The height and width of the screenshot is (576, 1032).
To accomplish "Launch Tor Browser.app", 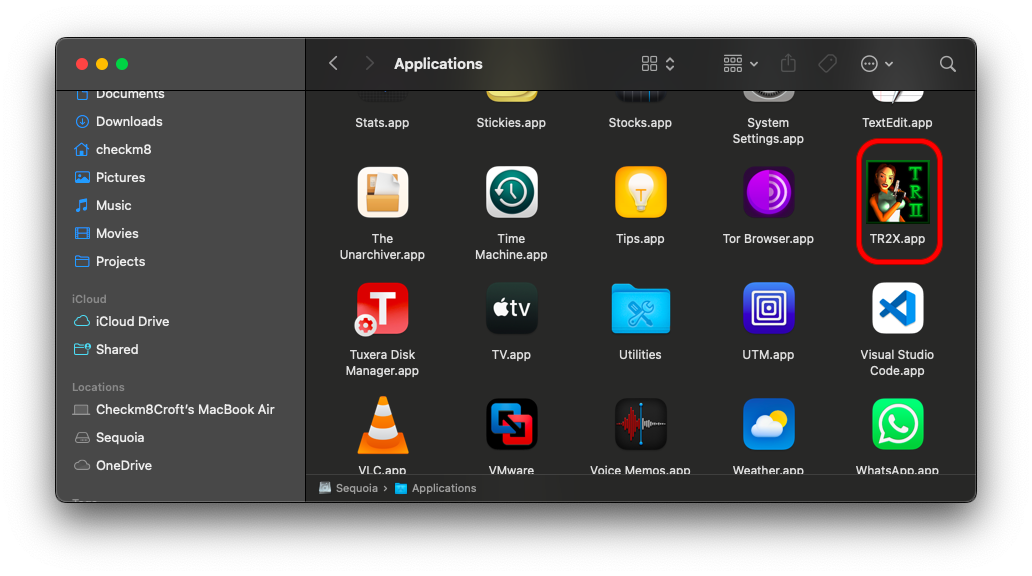I will click(768, 193).
